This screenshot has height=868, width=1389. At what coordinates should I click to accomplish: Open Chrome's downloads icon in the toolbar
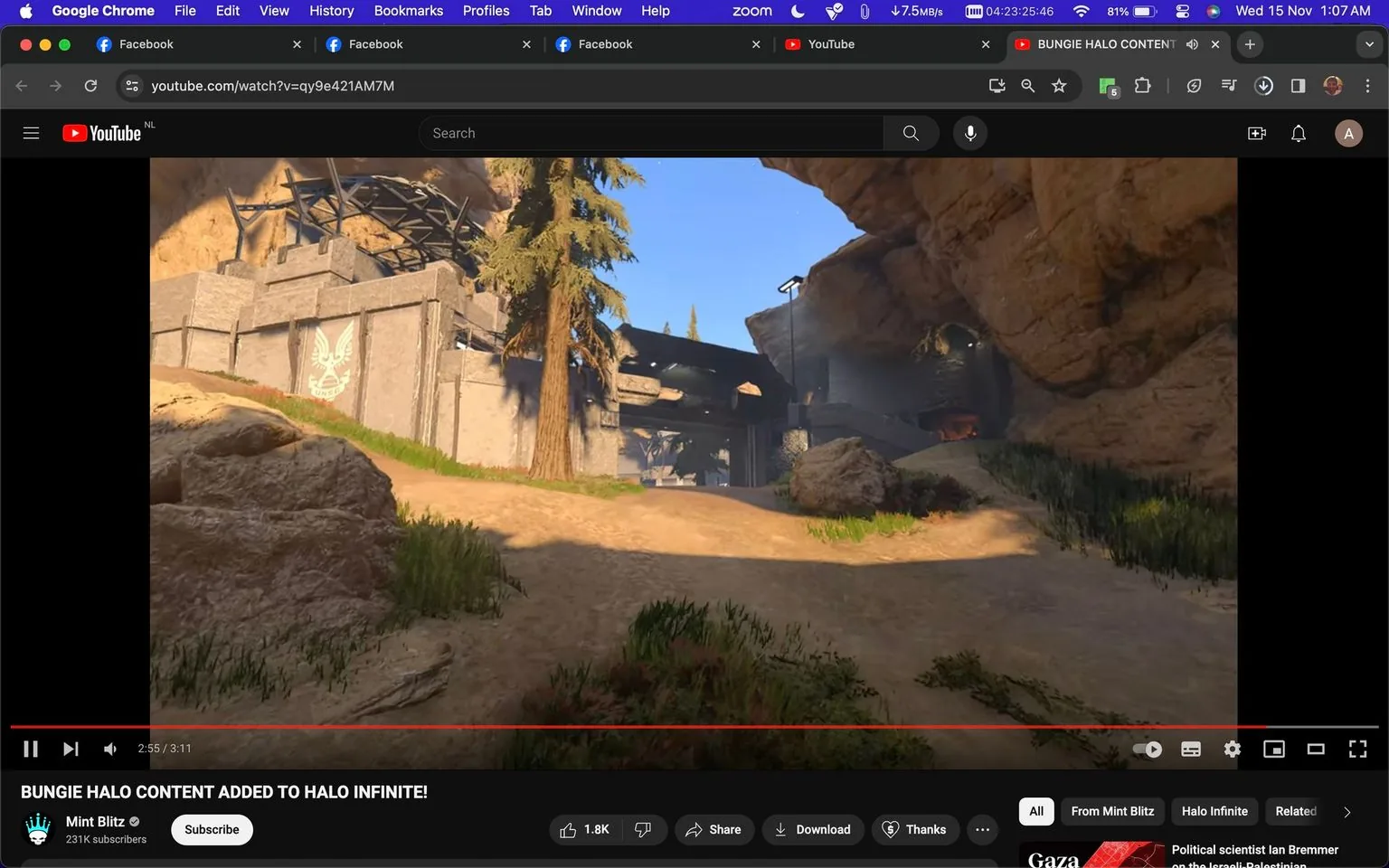coord(1263,85)
